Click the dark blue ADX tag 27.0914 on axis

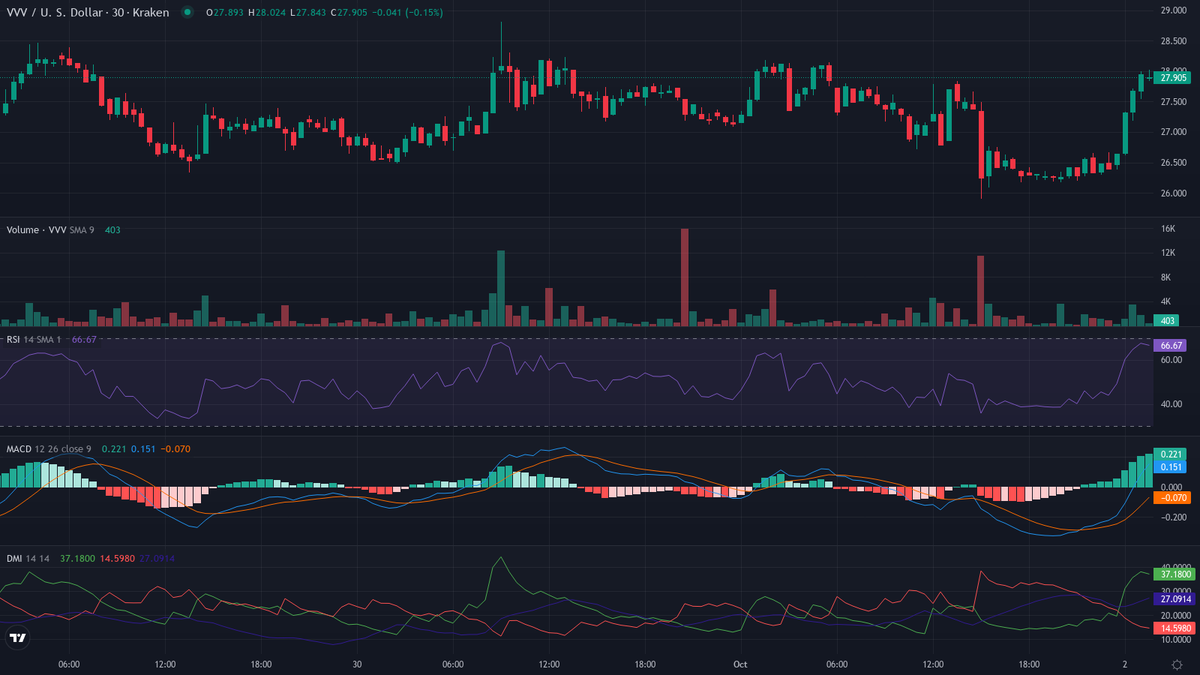(x=1174, y=598)
